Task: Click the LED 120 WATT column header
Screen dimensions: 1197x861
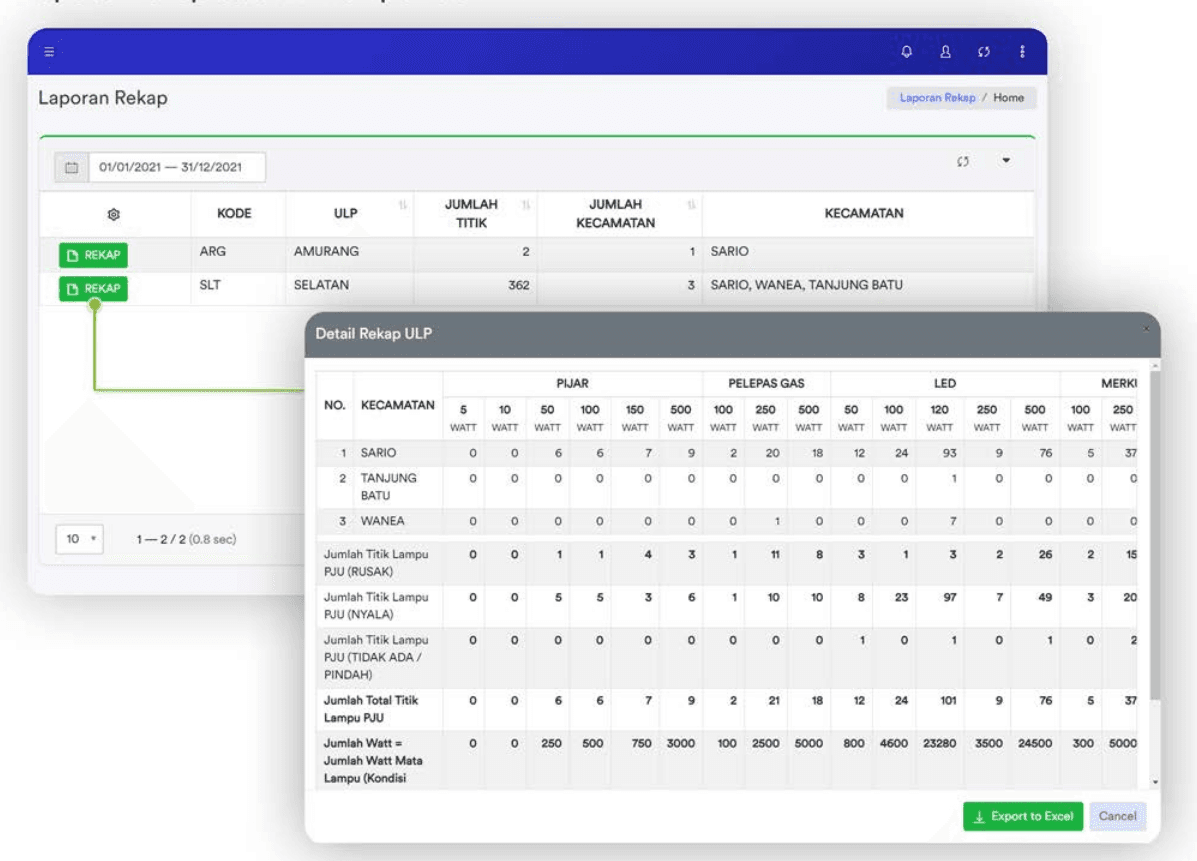Action: [x=940, y=418]
